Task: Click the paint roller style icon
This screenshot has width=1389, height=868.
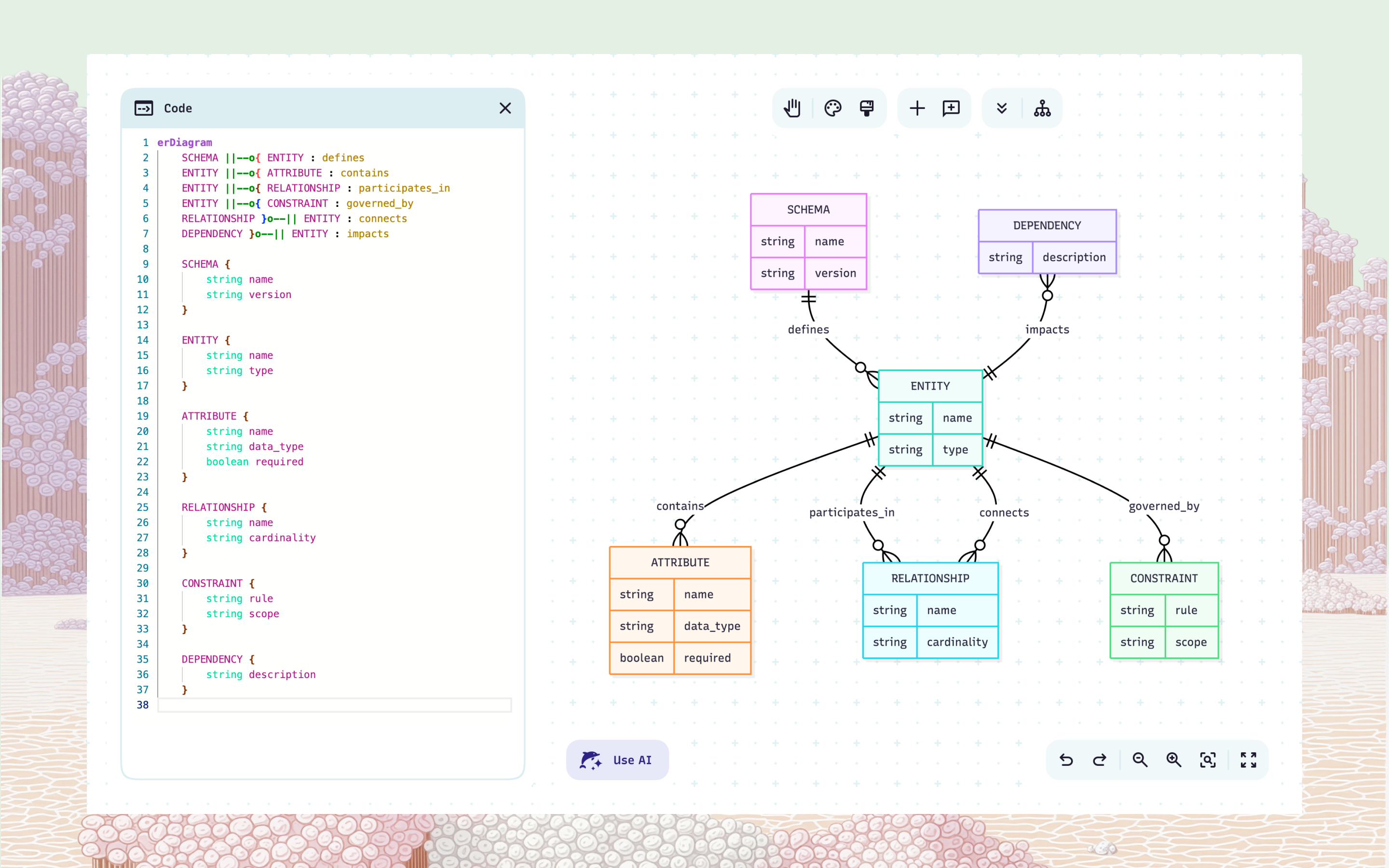Action: (867, 108)
